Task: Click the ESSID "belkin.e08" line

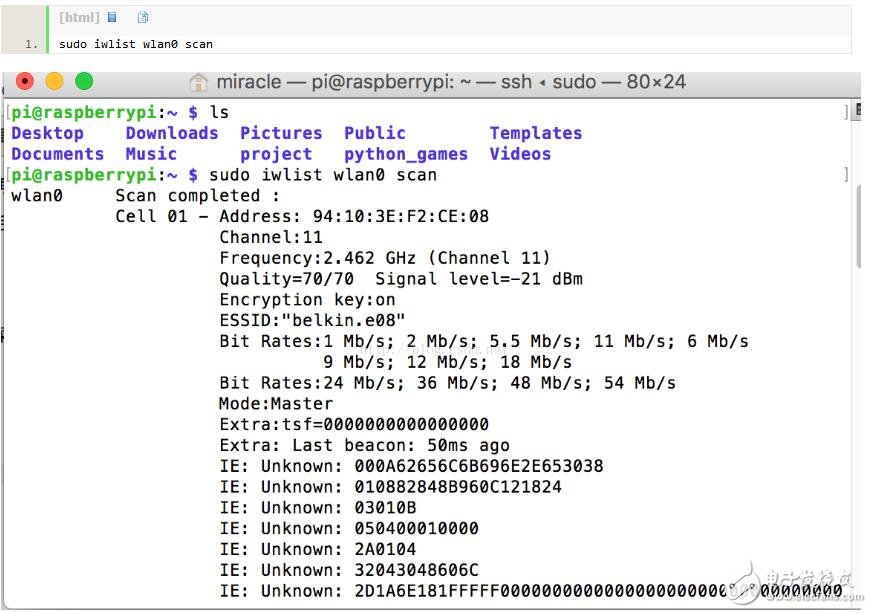Action: 312,320
